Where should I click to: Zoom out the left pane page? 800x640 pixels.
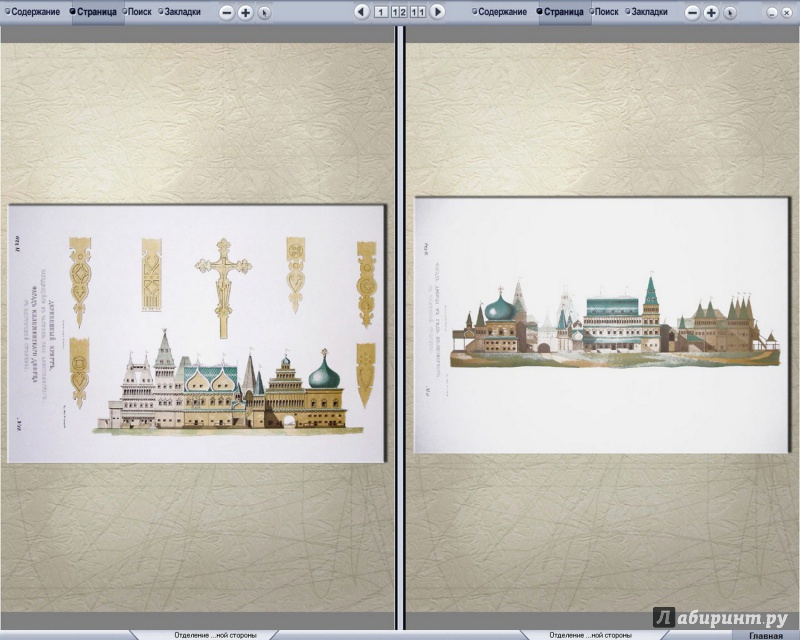pos(227,13)
